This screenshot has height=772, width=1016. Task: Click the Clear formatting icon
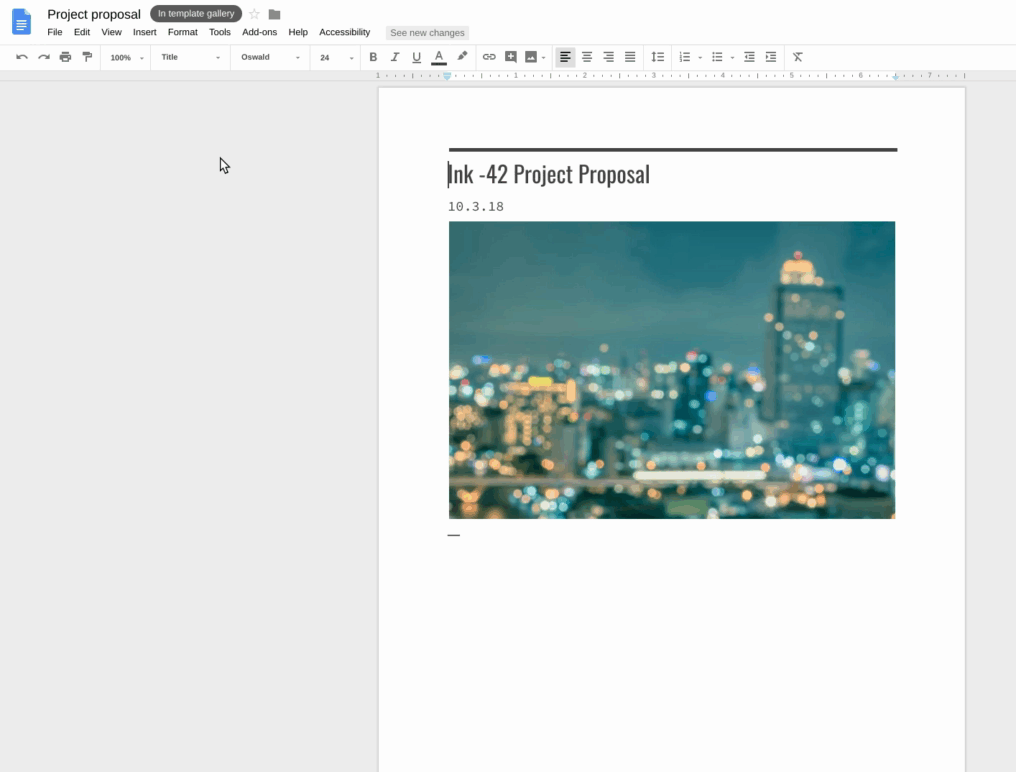click(x=798, y=57)
